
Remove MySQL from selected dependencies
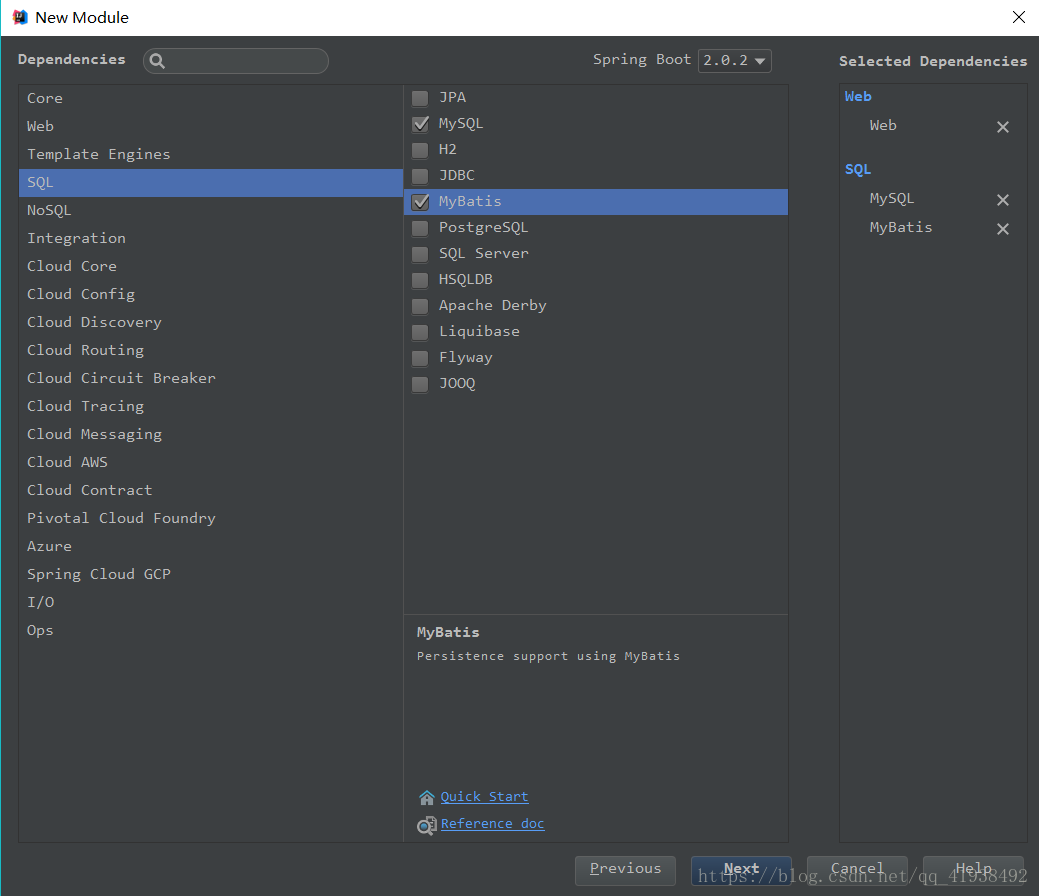point(1003,199)
